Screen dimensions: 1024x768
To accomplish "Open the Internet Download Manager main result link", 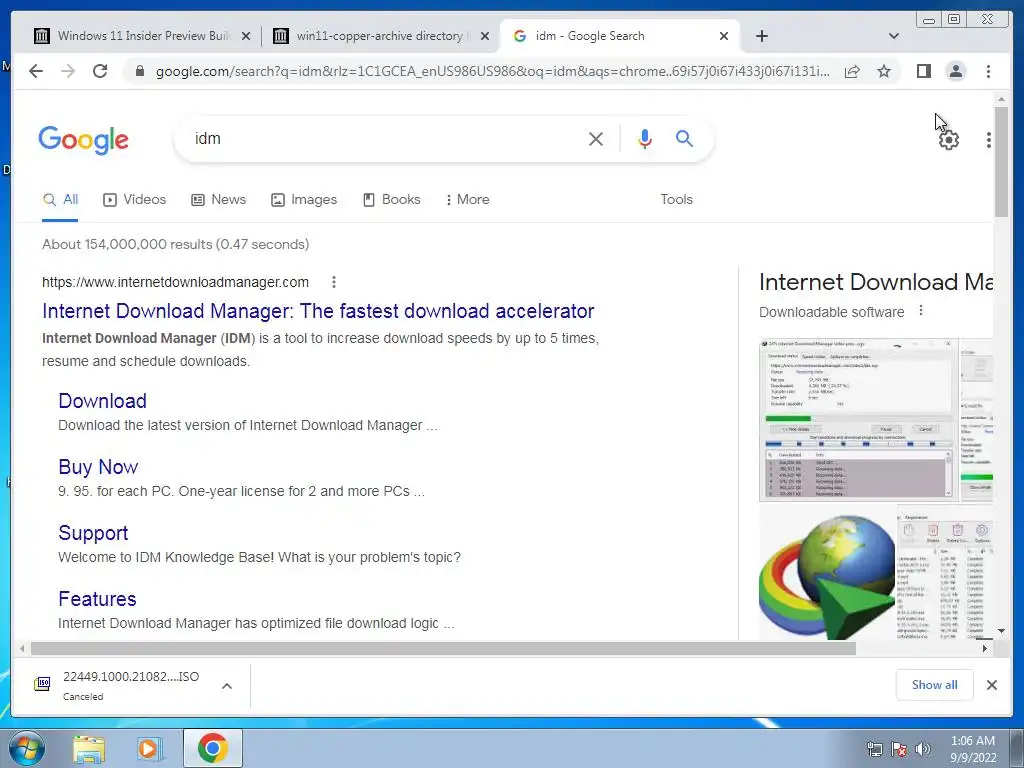I will tap(318, 311).
